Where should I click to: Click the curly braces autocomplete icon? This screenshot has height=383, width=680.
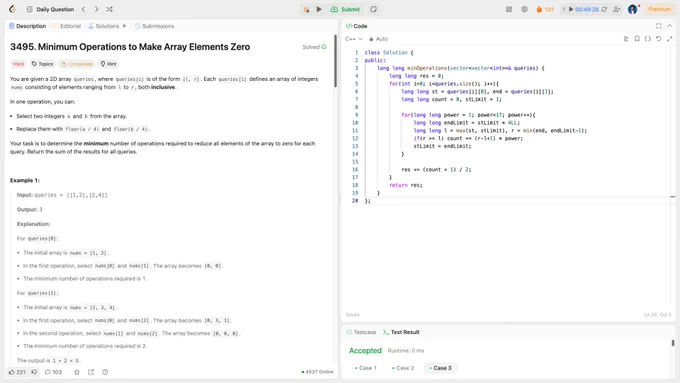[647, 39]
